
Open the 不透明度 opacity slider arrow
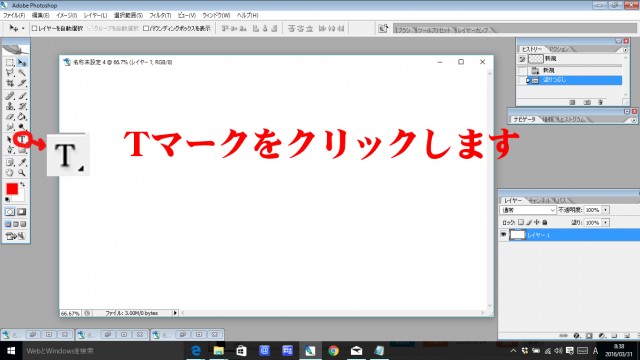click(x=606, y=210)
